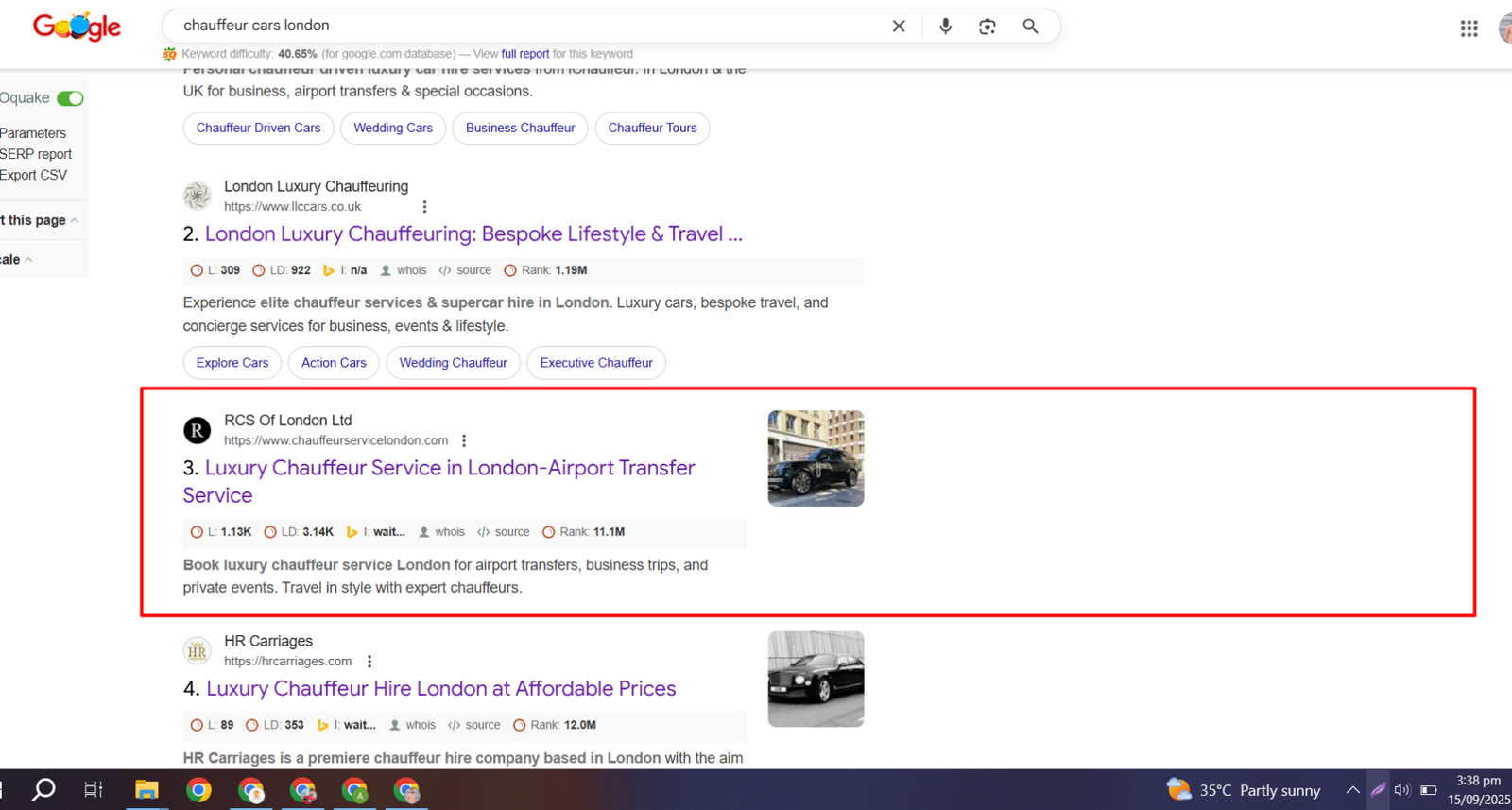Screen dimensions: 1512x810
Task: Click Export CSV in SEOquake sidebar
Action: (x=34, y=175)
